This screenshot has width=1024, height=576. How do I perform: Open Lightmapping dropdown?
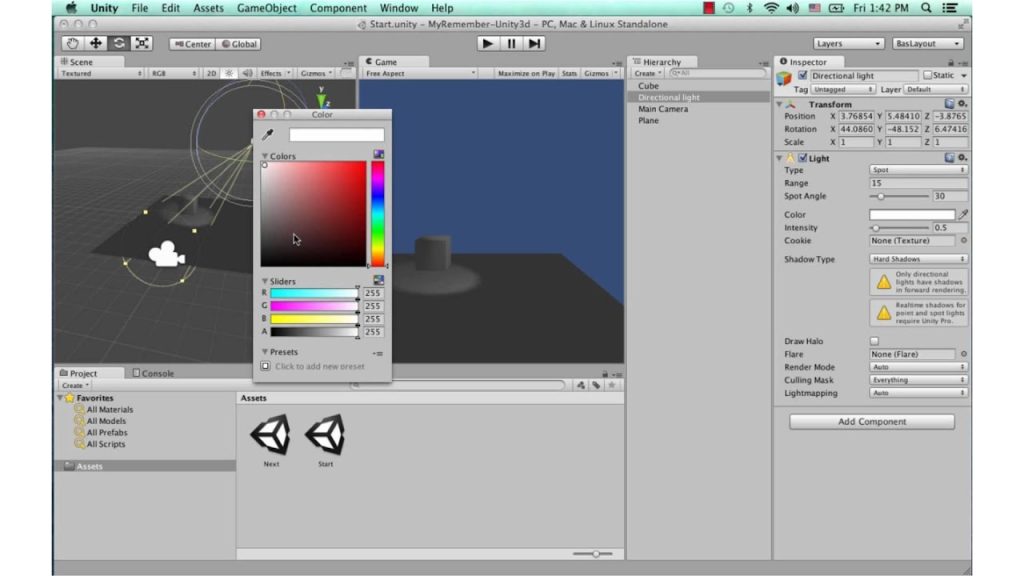918,393
